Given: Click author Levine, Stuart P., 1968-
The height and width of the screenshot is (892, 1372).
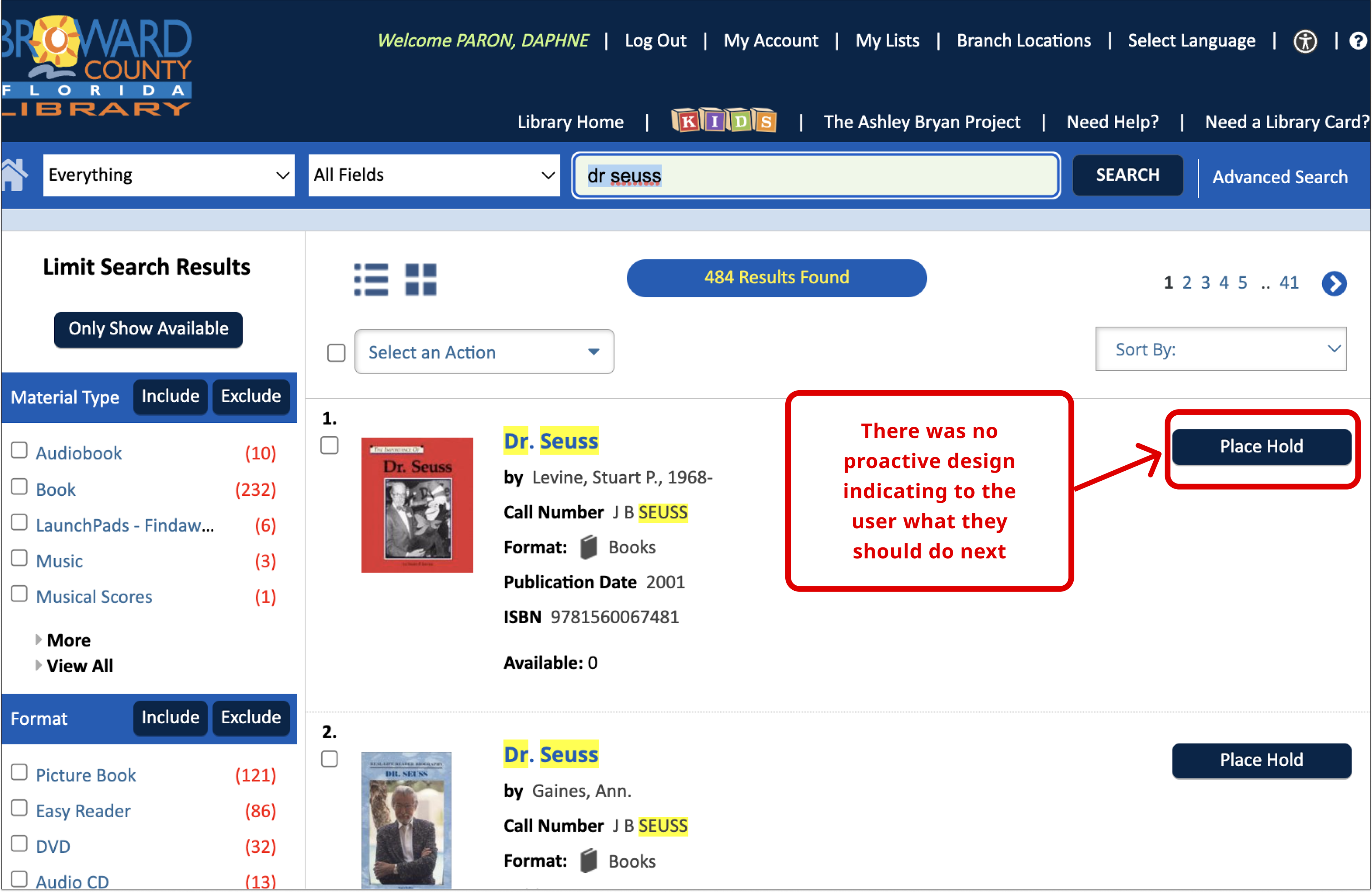Looking at the screenshot, I should coord(623,477).
